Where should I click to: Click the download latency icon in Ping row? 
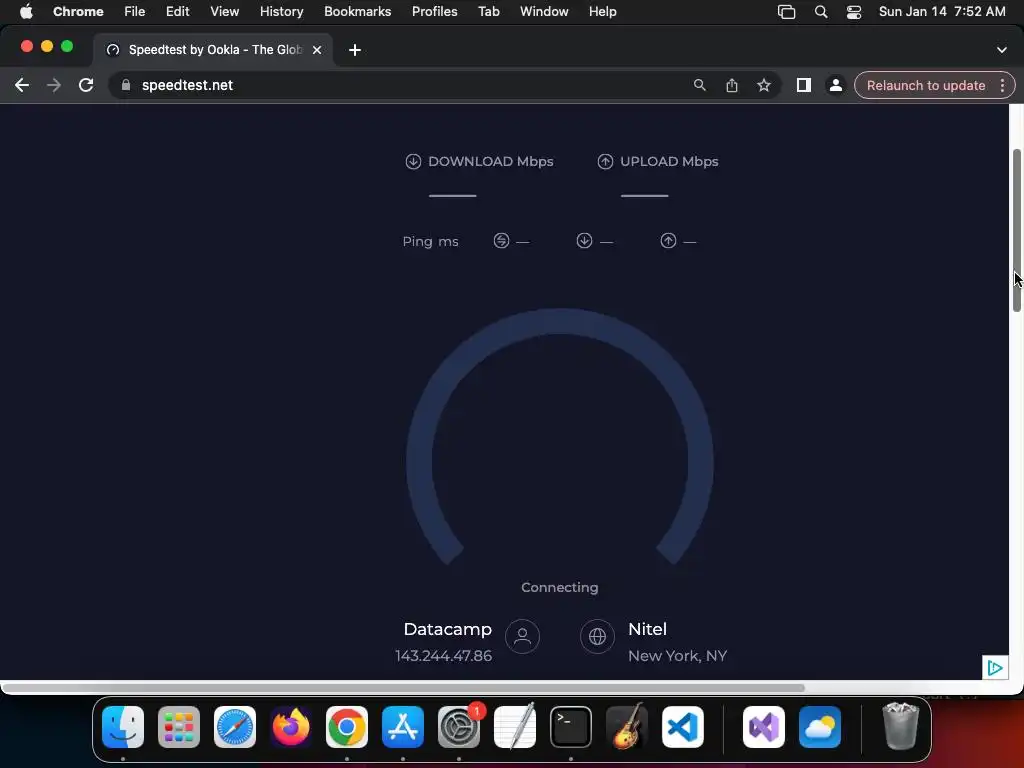point(584,241)
